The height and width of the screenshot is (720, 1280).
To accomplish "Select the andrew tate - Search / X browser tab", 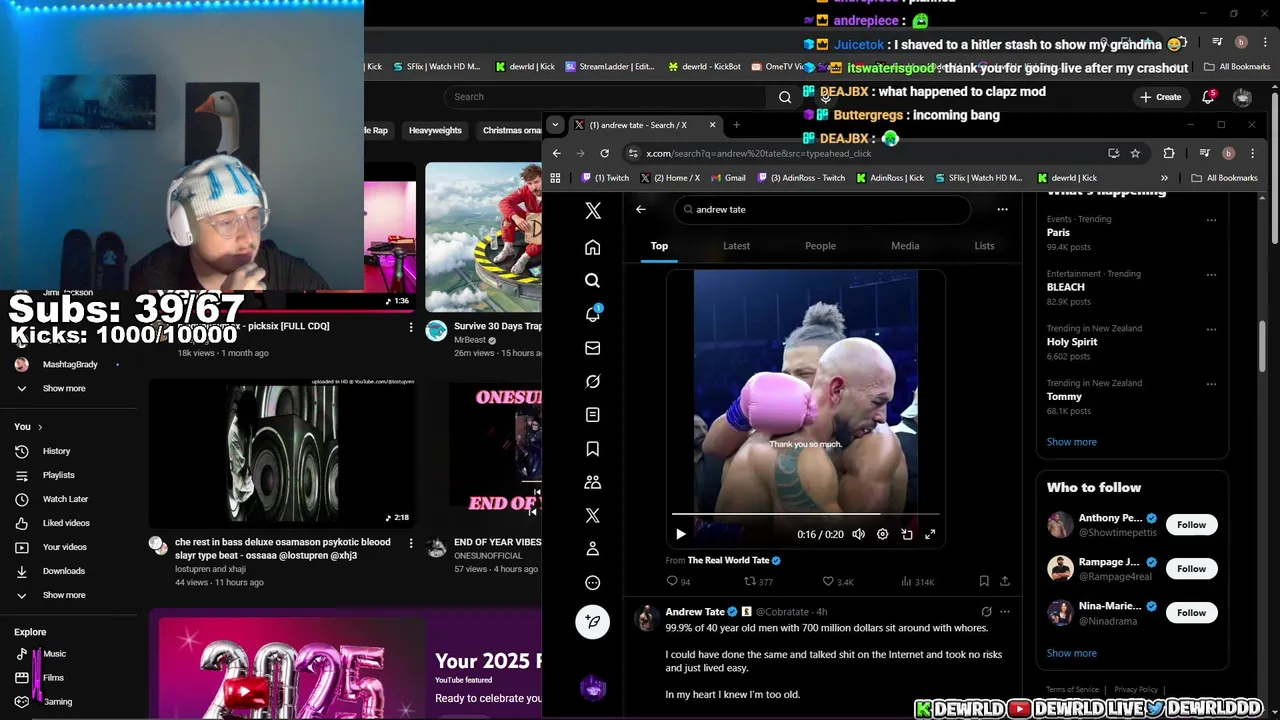I will point(645,125).
